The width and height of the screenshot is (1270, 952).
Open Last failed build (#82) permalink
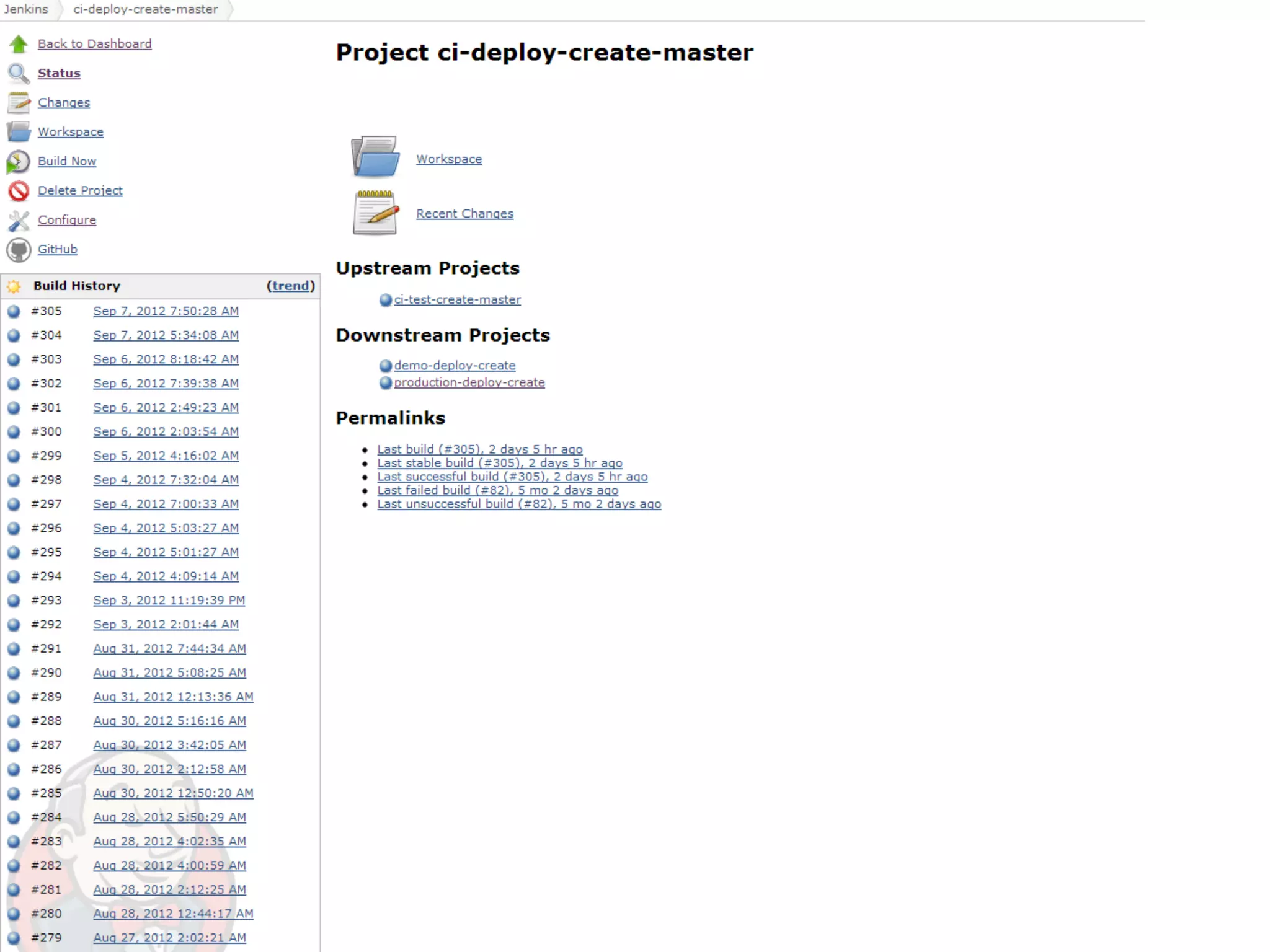[x=497, y=490]
